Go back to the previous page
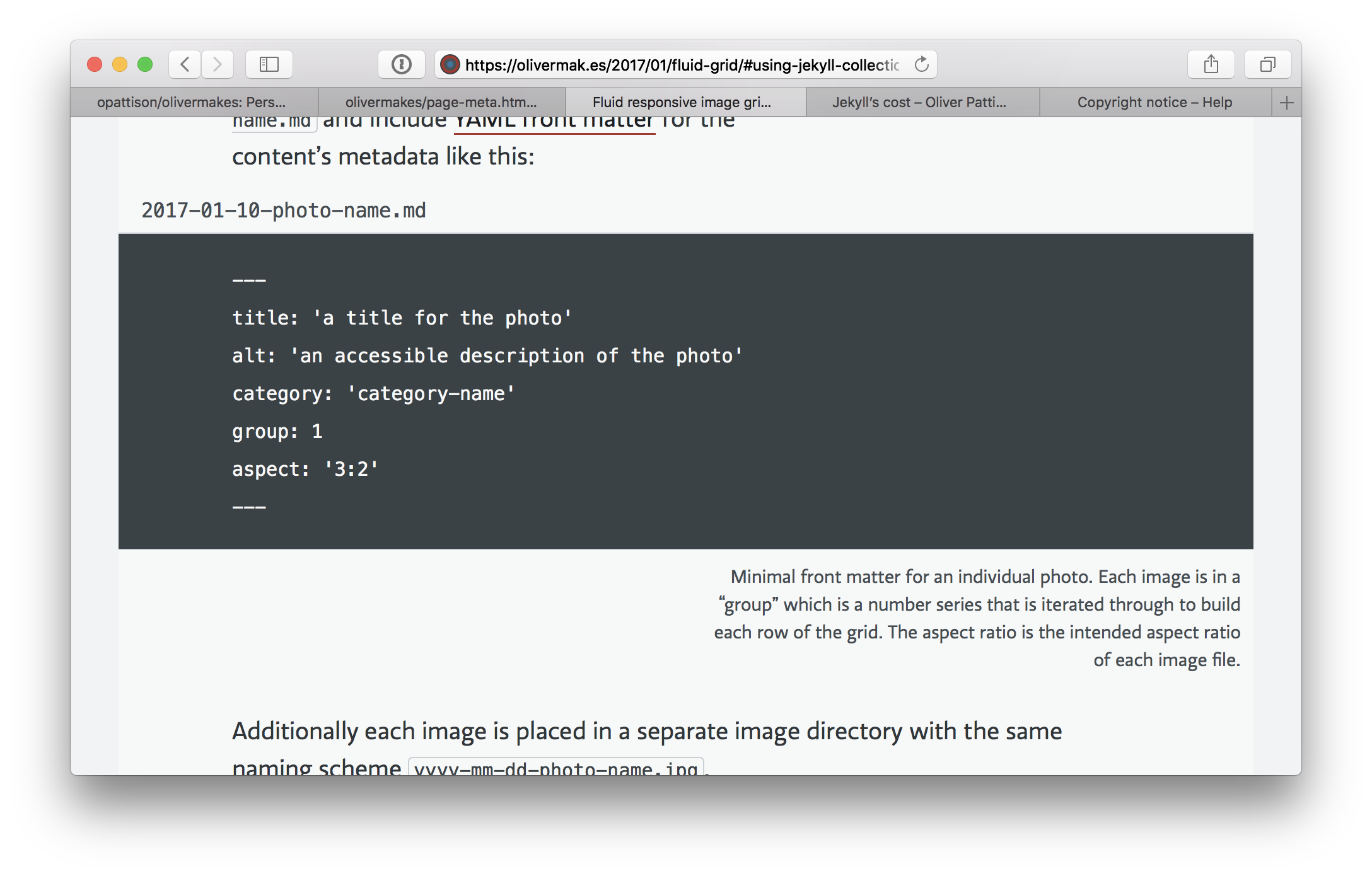Screen dimensions: 1372x876 pyautogui.click(x=185, y=64)
